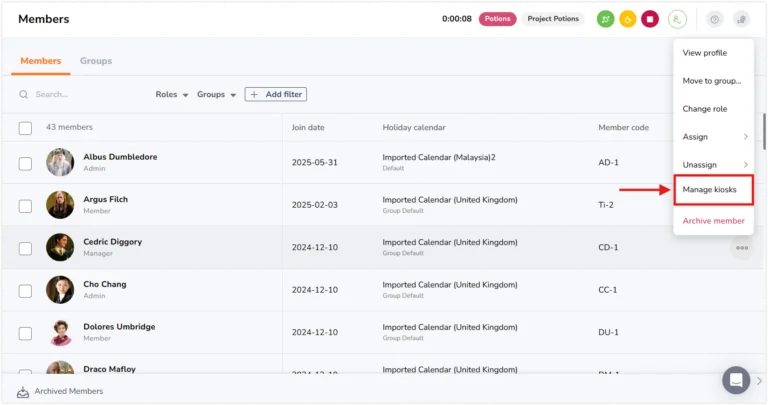Image resolution: width=768 pixels, height=405 pixels.
Task: Open the help question mark icon
Action: pyautogui.click(x=715, y=19)
